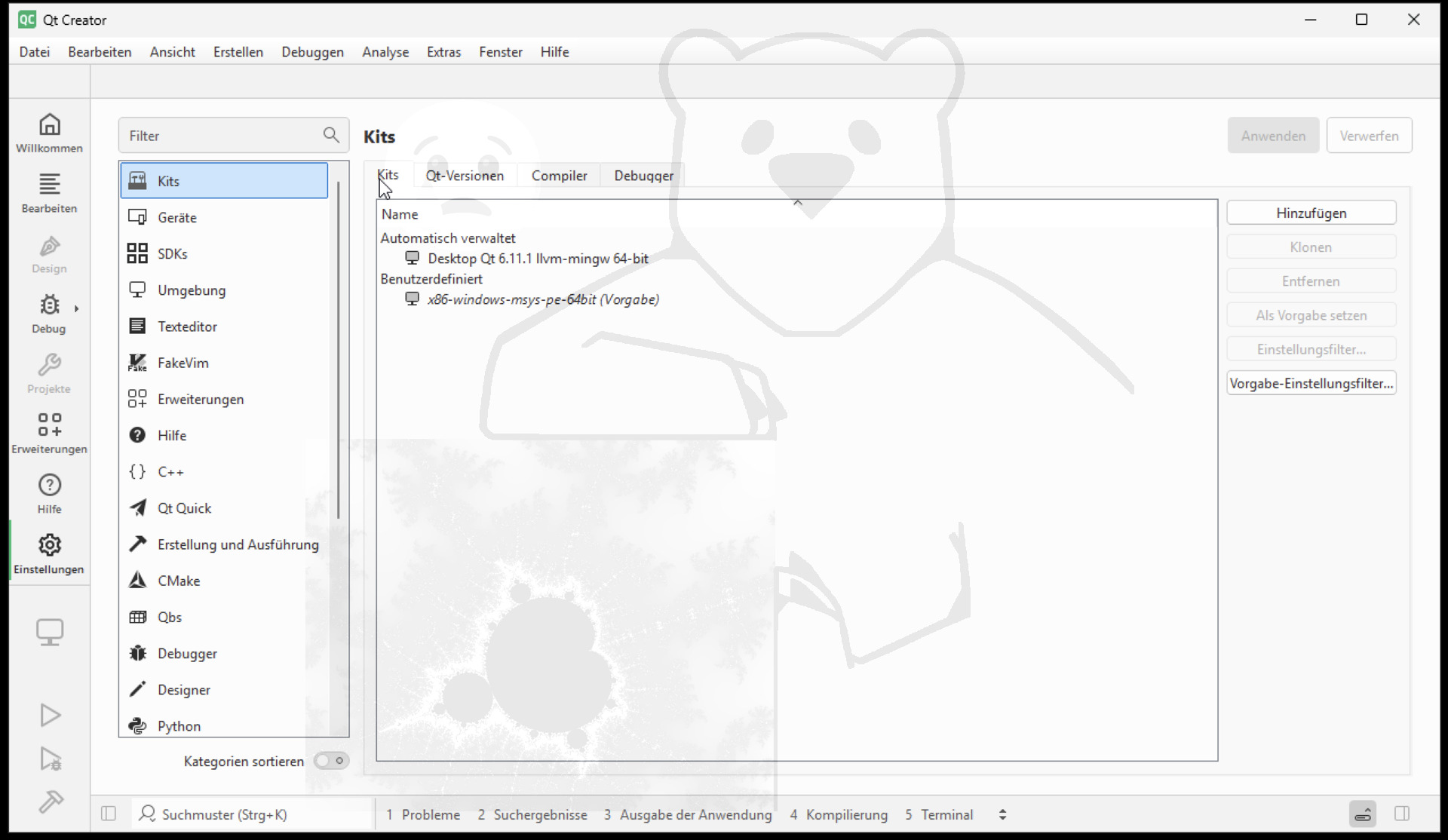Focus the Suchmuster (Strg+K) locator field
This screenshot has height=840, width=1448.
pos(253,814)
